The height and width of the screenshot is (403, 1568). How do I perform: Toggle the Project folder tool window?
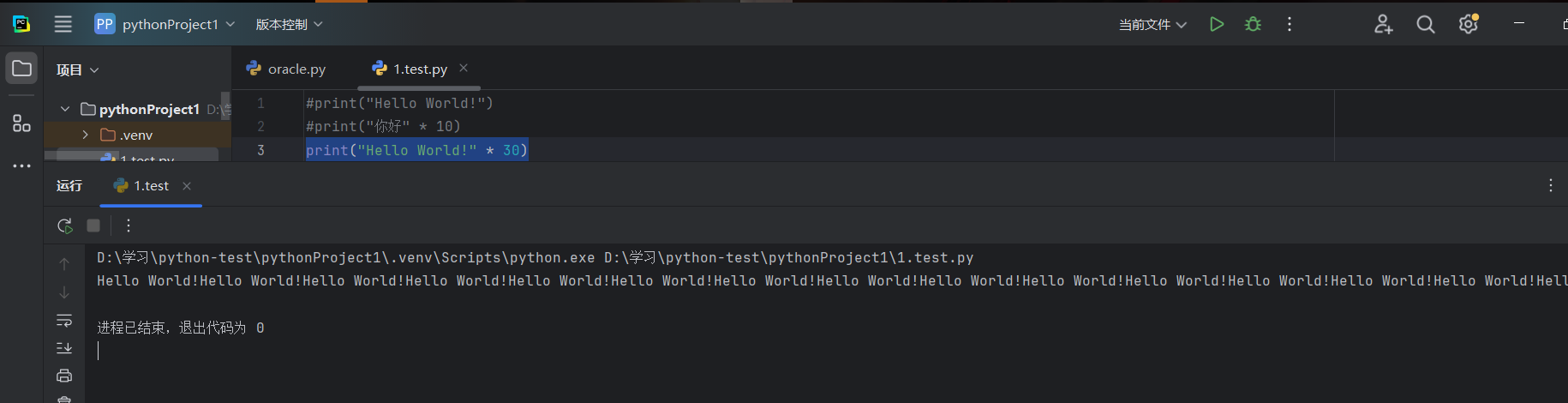coord(21,69)
